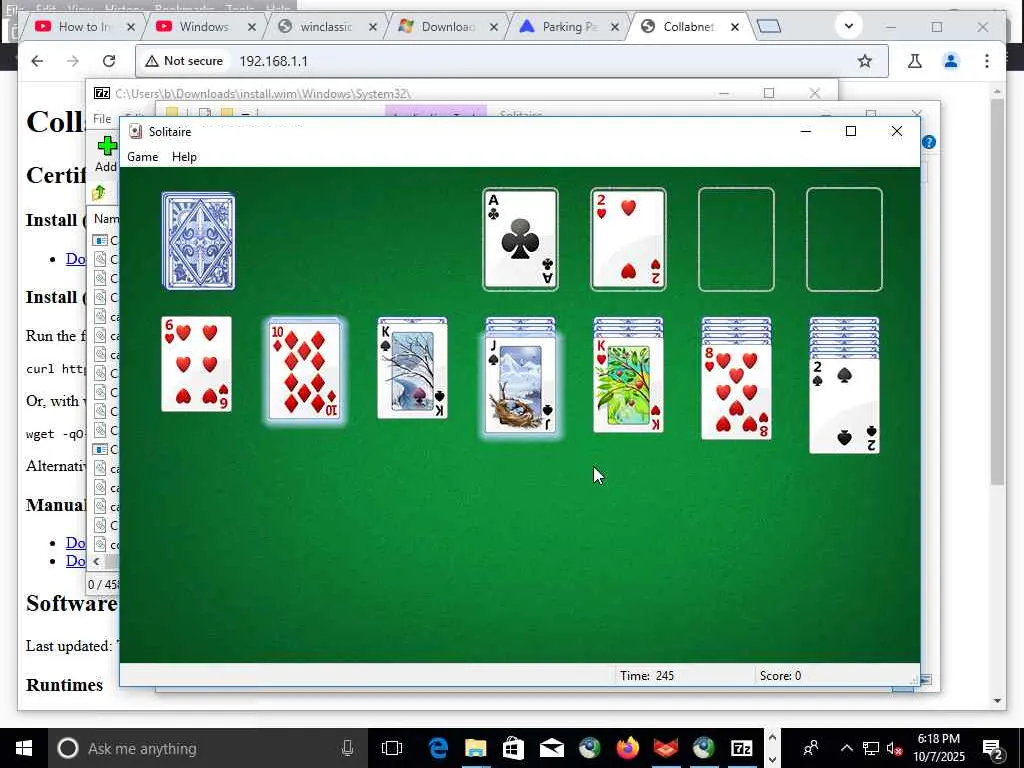
Task: Open the Chrome Labs flask icon
Action: click(x=915, y=61)
